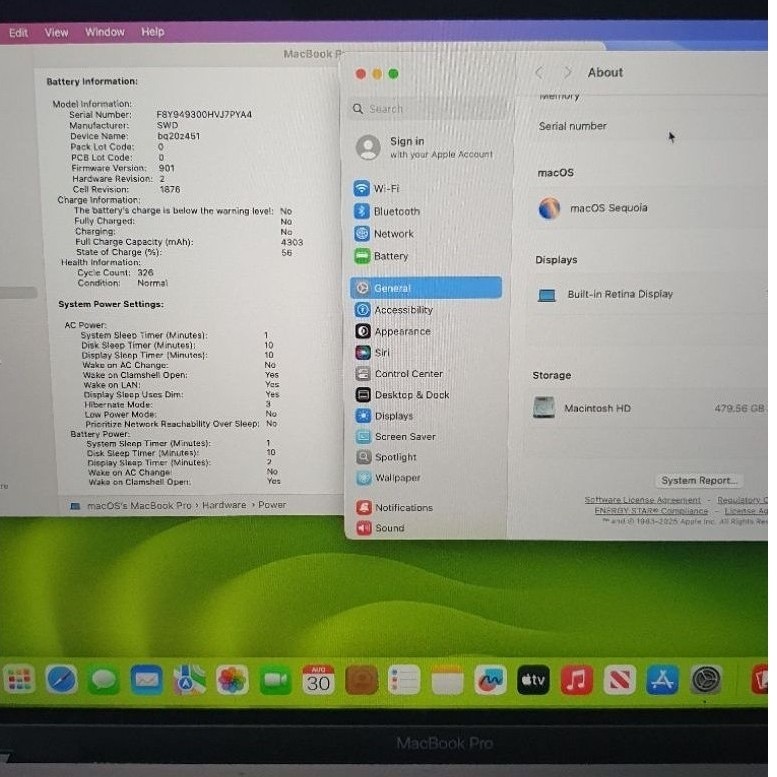Open Mail from the Dock
The width and height of the screenshot is (777, 777).
pyautogui.click(x=147, y=679)
